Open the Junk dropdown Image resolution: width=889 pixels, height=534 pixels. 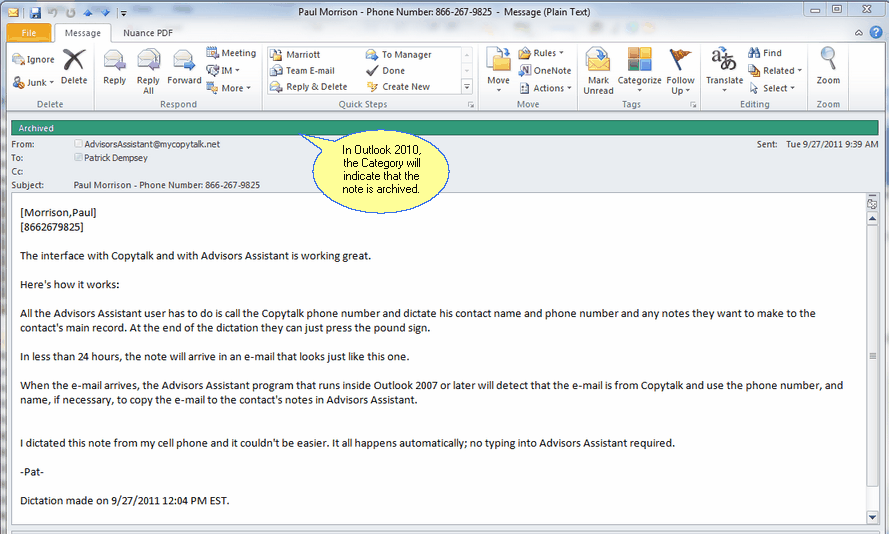pos(33,83)
